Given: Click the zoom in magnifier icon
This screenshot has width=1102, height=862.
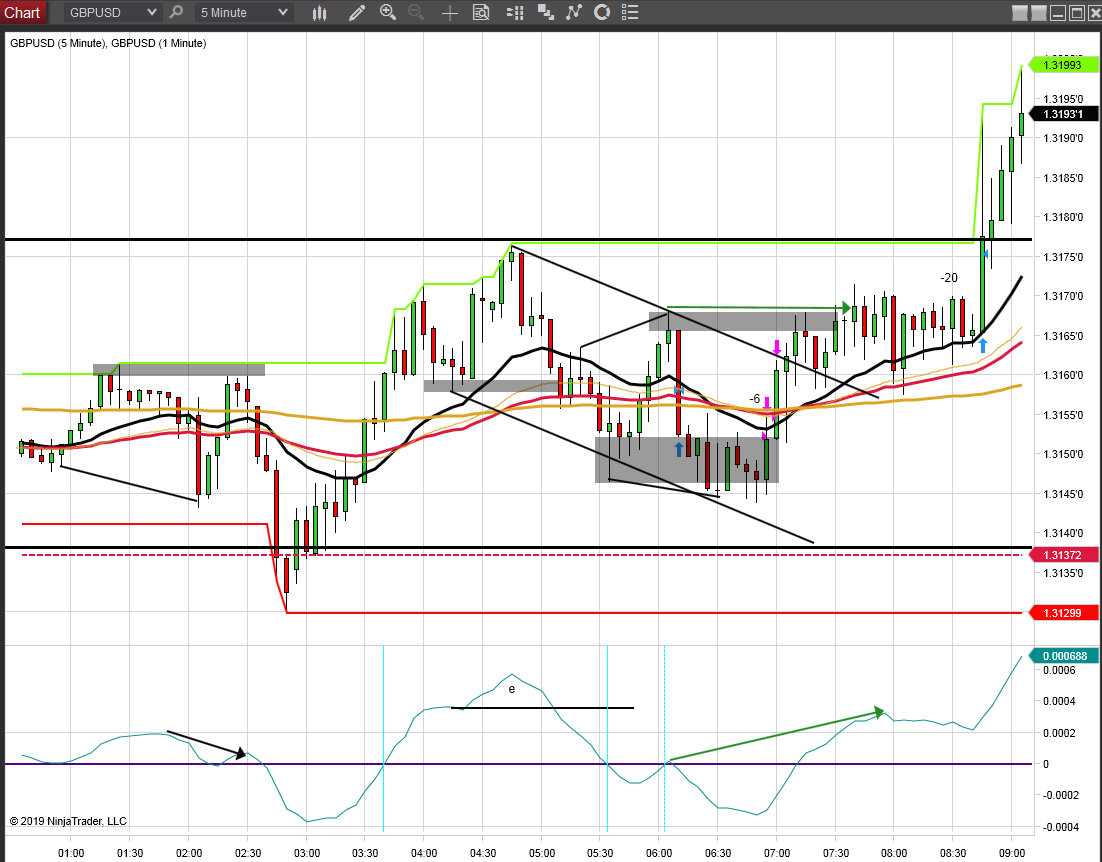Looking at the screenshot, I should pos(387,12).
